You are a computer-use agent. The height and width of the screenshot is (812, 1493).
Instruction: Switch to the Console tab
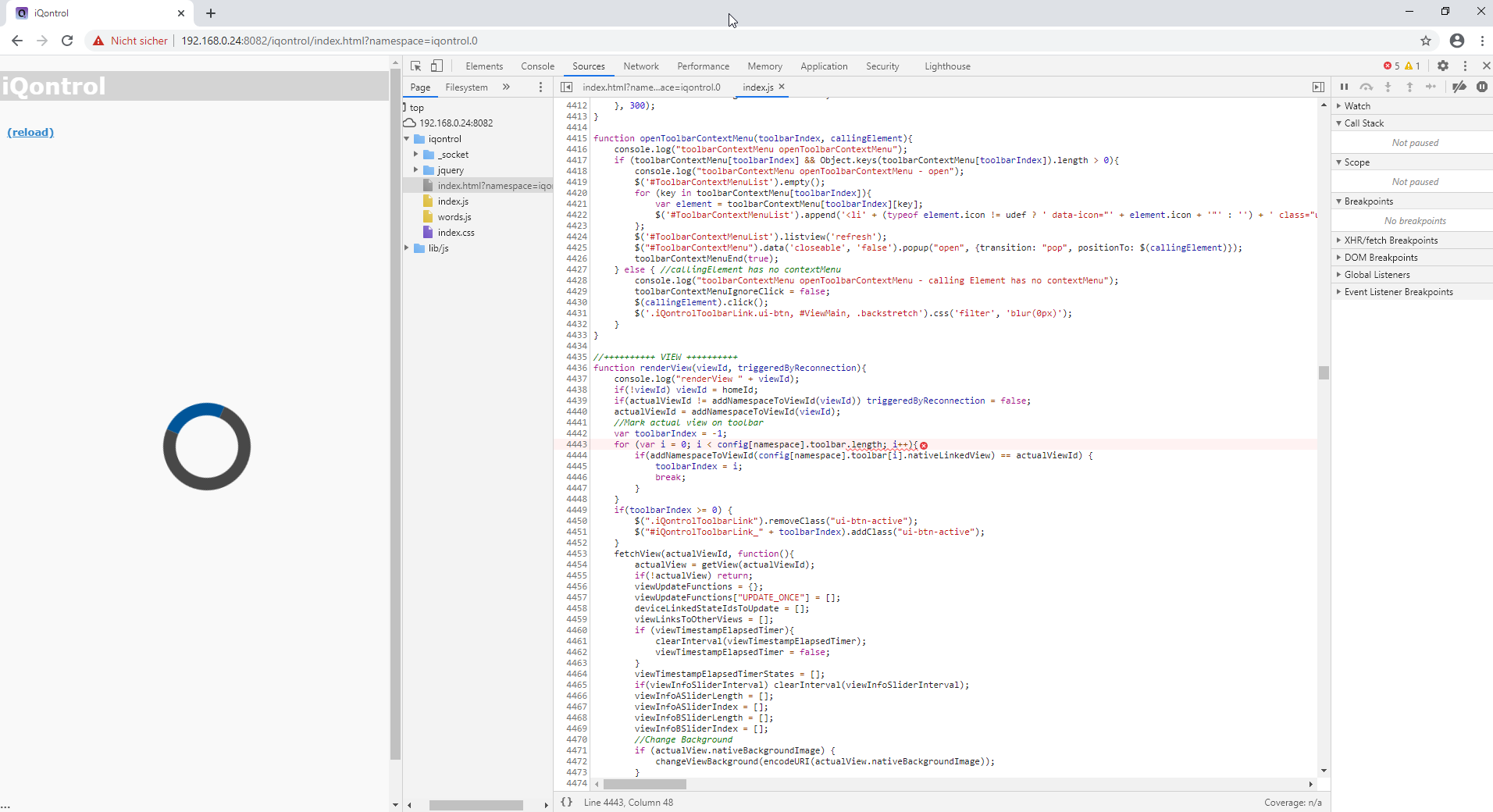538,66
